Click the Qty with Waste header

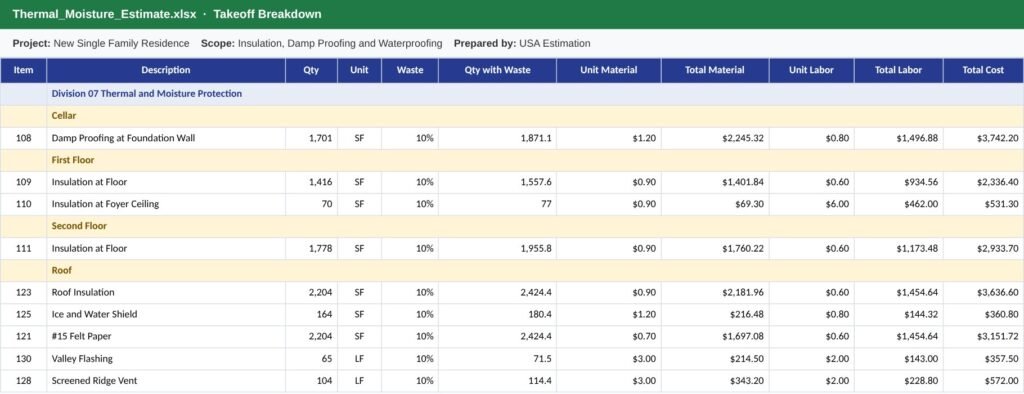point(498,71)
